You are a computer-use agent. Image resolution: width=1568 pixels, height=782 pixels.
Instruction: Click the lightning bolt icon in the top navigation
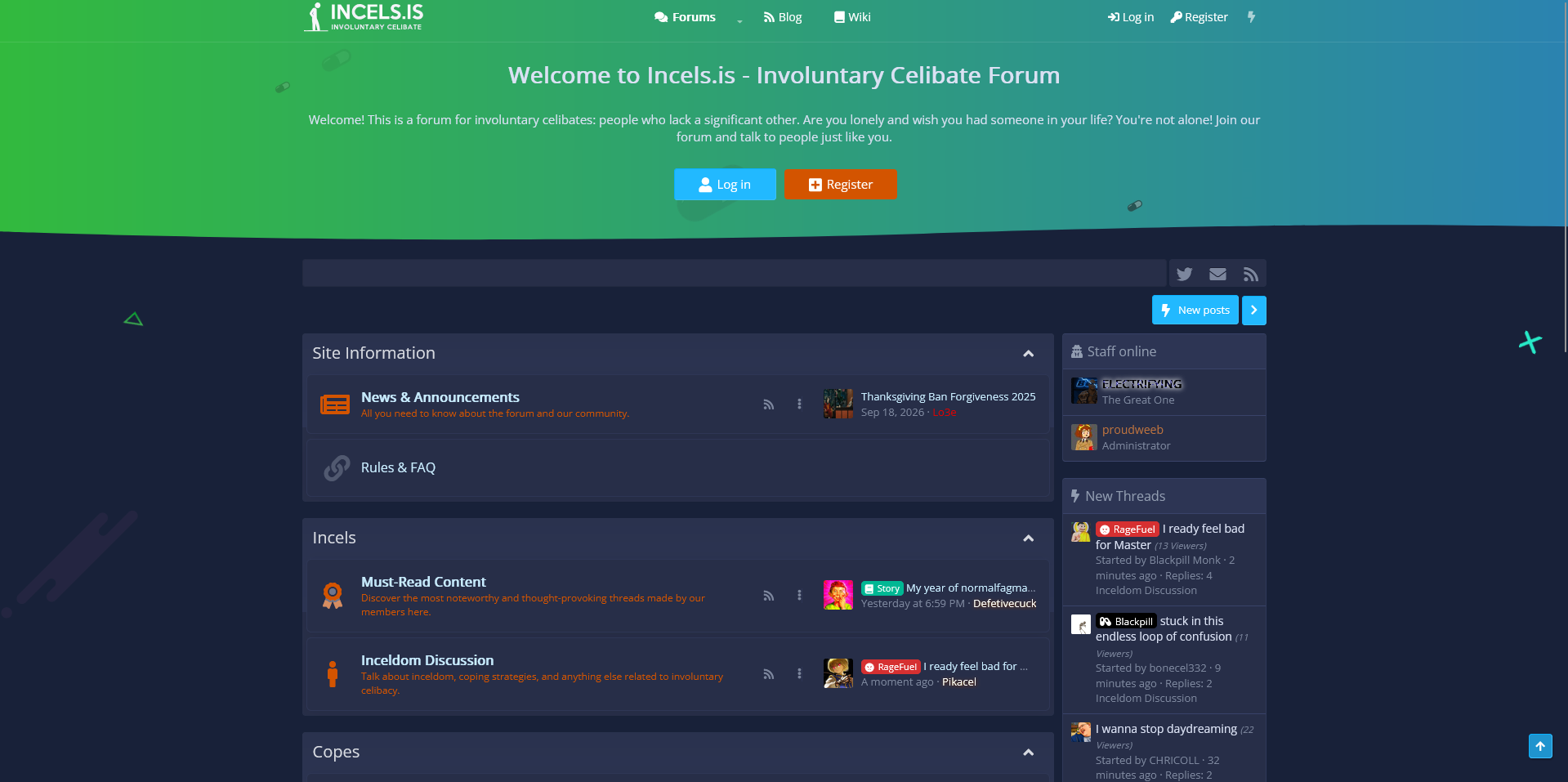point(1251,17)
